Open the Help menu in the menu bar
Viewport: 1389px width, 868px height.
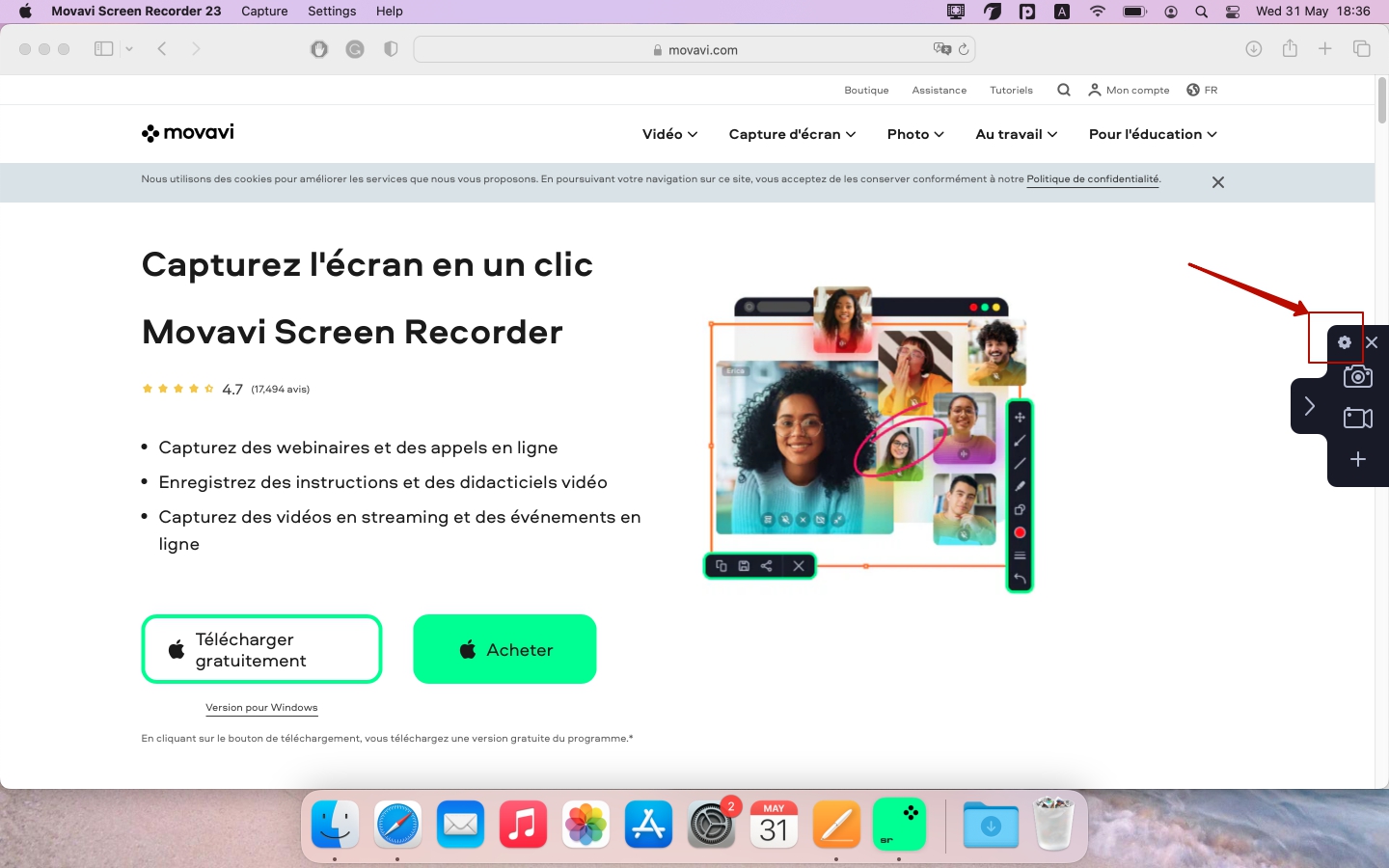(390, 12)
